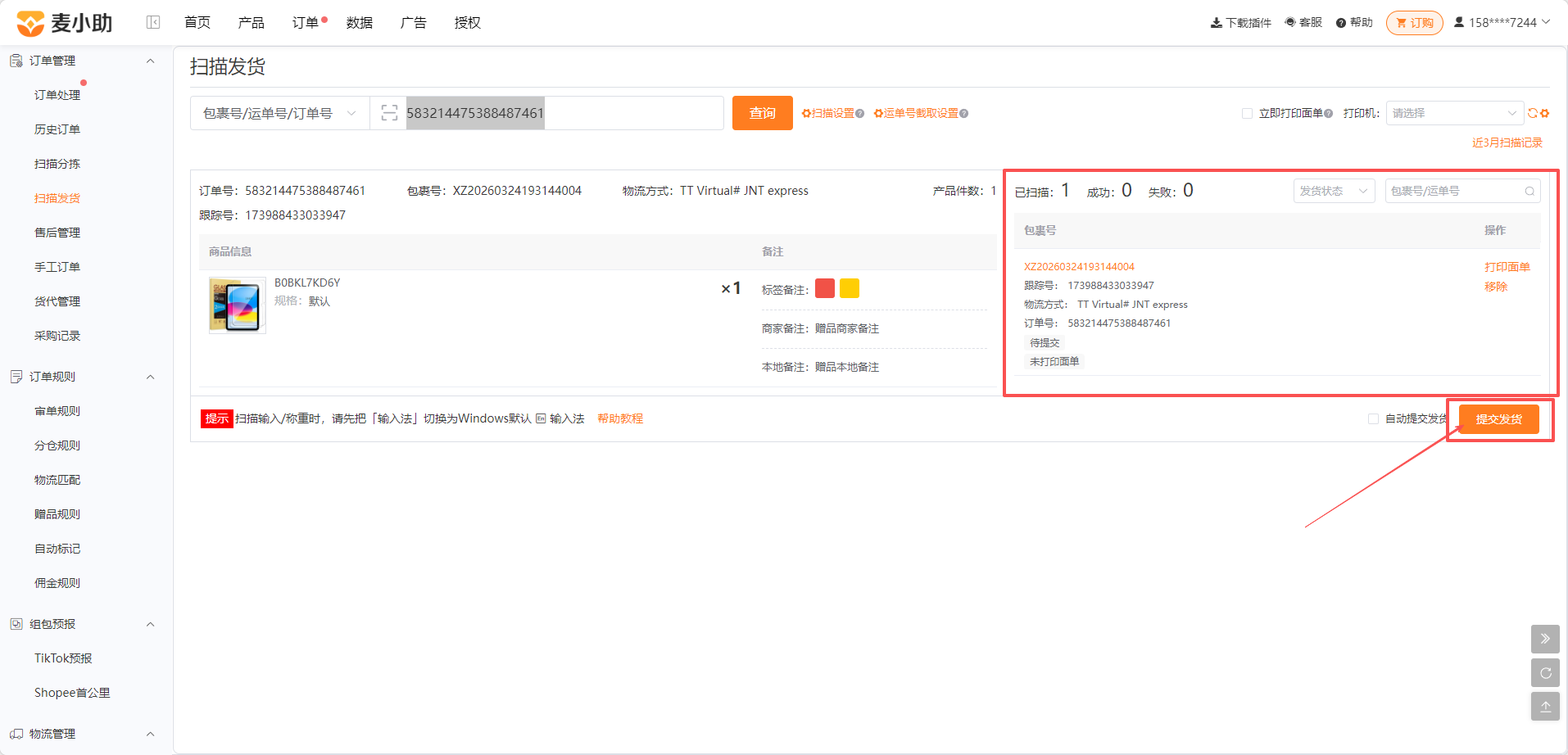Open 物流匹配 in sidebar
The height and width of the screenshot is (755, 1568).
[57, 480]
